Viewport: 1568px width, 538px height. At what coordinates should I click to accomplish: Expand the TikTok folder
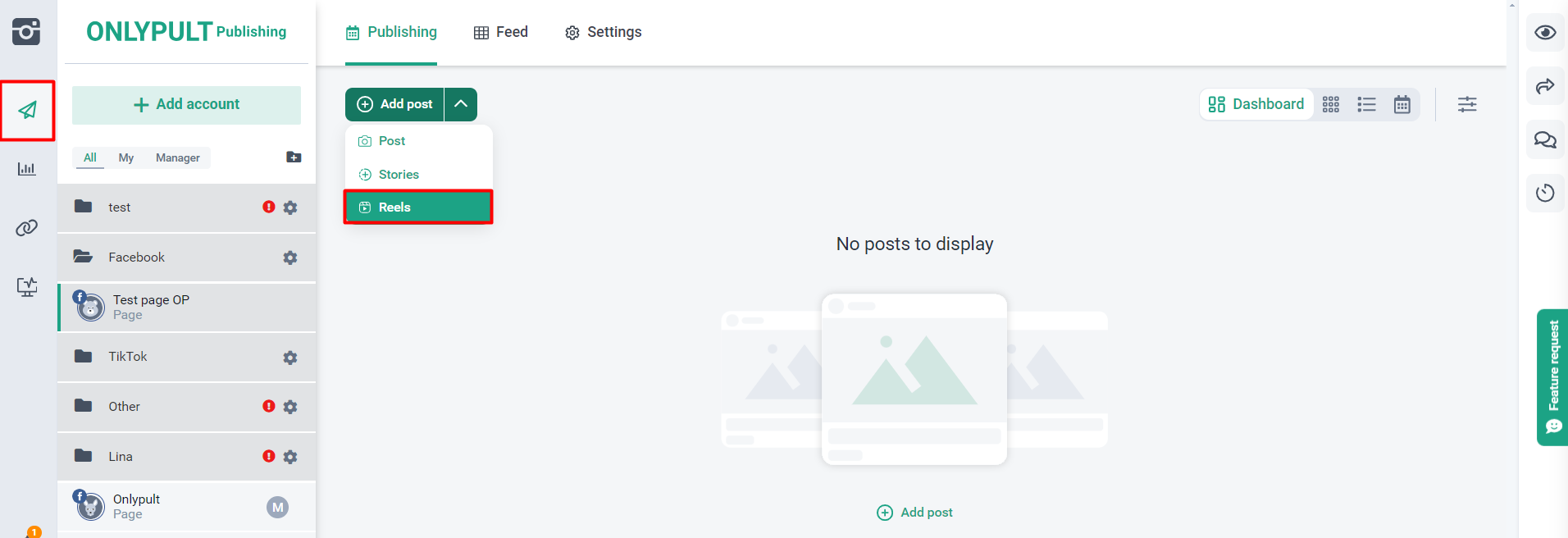click(128, 357)
